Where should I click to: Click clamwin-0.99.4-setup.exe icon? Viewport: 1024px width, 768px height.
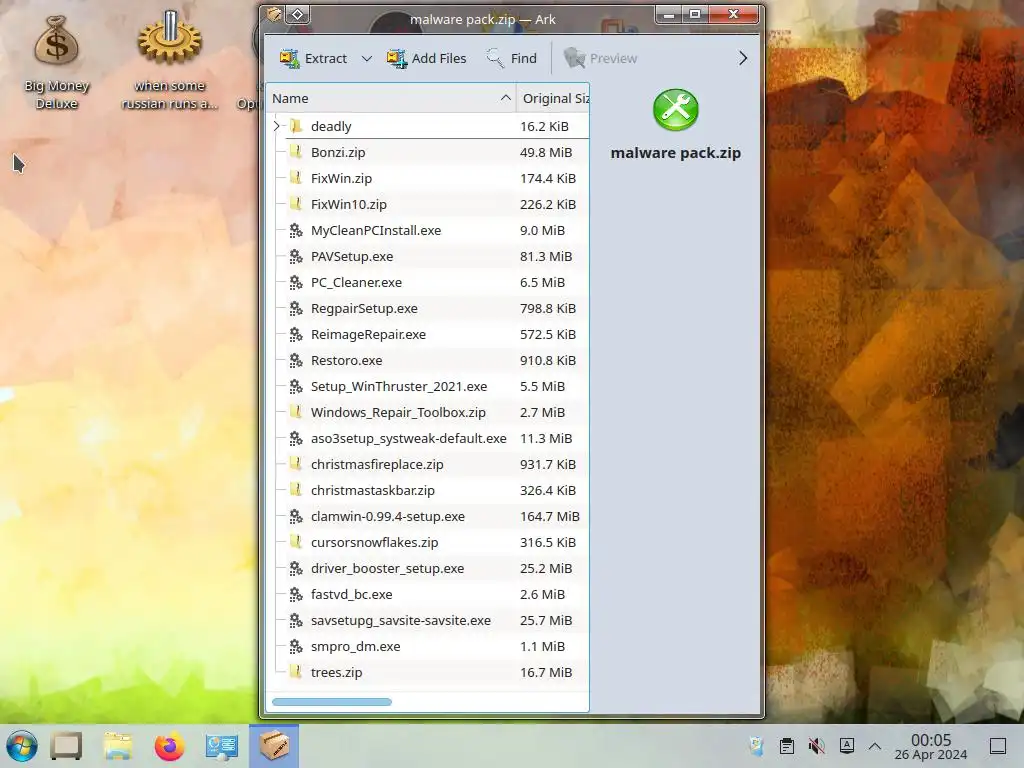point(296,517)
